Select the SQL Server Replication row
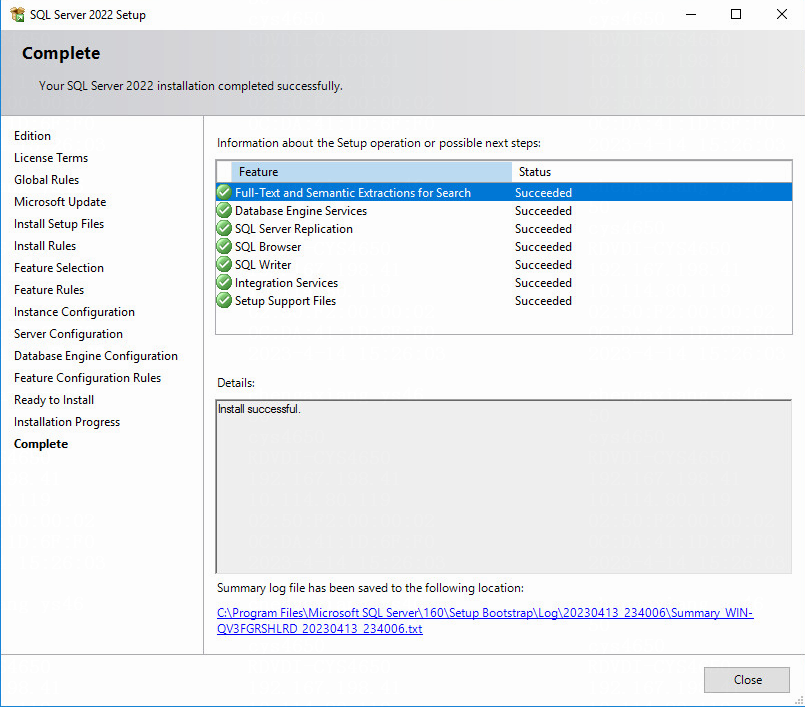This screenshot has width=805, height=707. 504,228
